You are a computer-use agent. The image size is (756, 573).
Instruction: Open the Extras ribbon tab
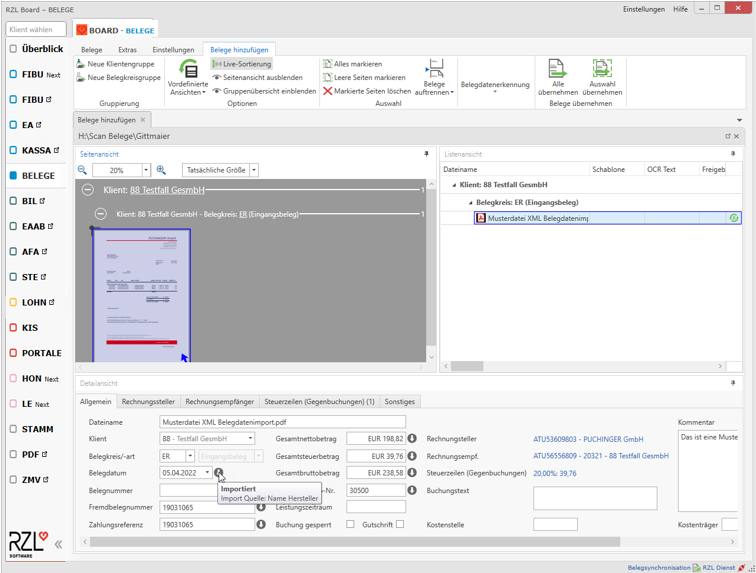pyautogui.click(x=127, y=49)
